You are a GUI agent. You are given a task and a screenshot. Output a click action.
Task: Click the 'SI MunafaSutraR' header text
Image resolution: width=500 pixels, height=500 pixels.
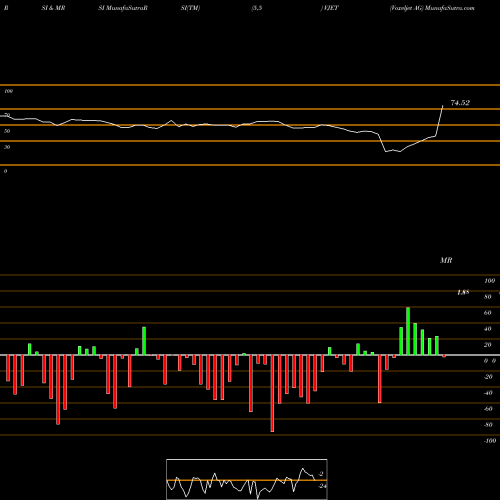123,8
